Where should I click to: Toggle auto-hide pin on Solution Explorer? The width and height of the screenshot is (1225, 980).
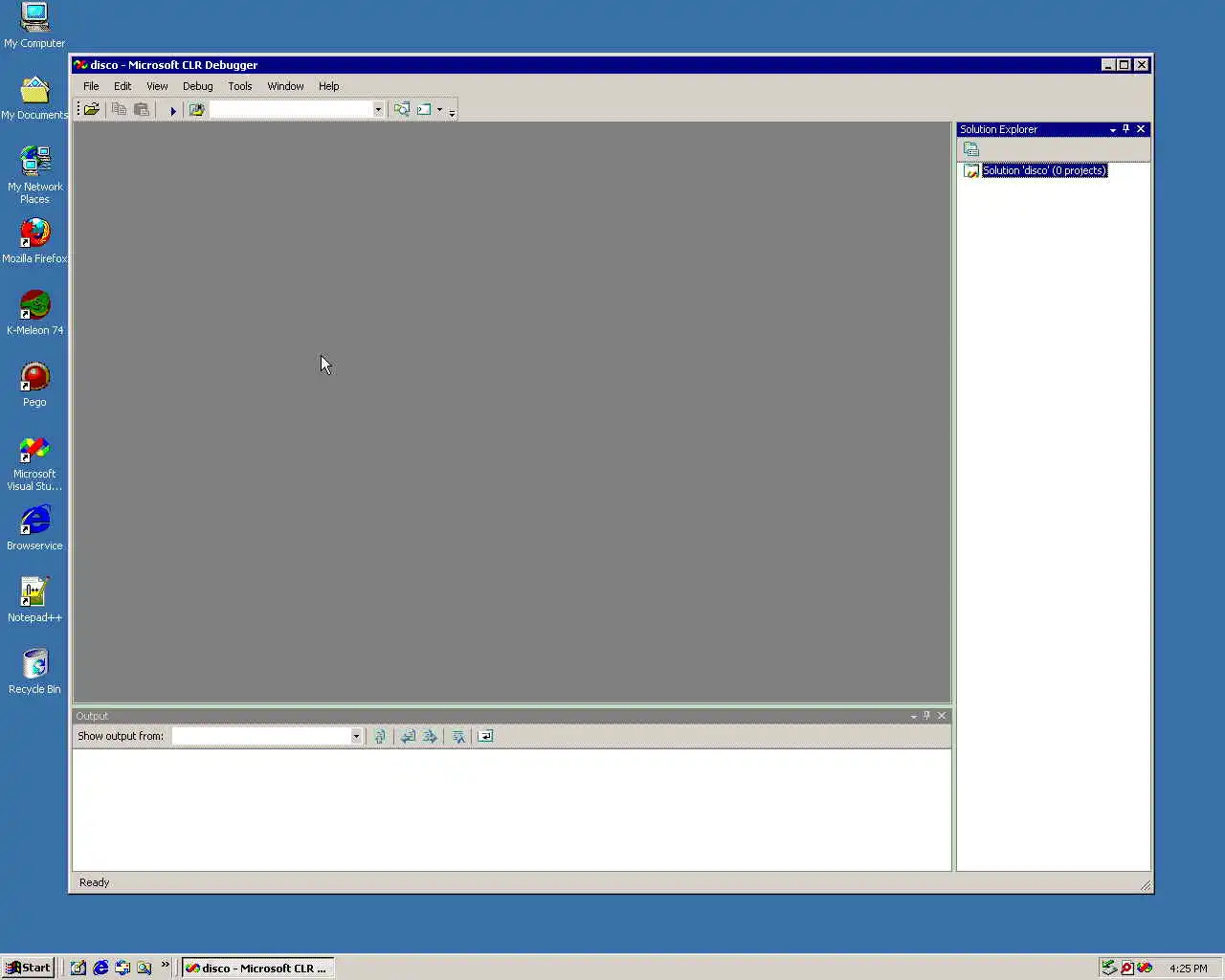pos(1126,129)
